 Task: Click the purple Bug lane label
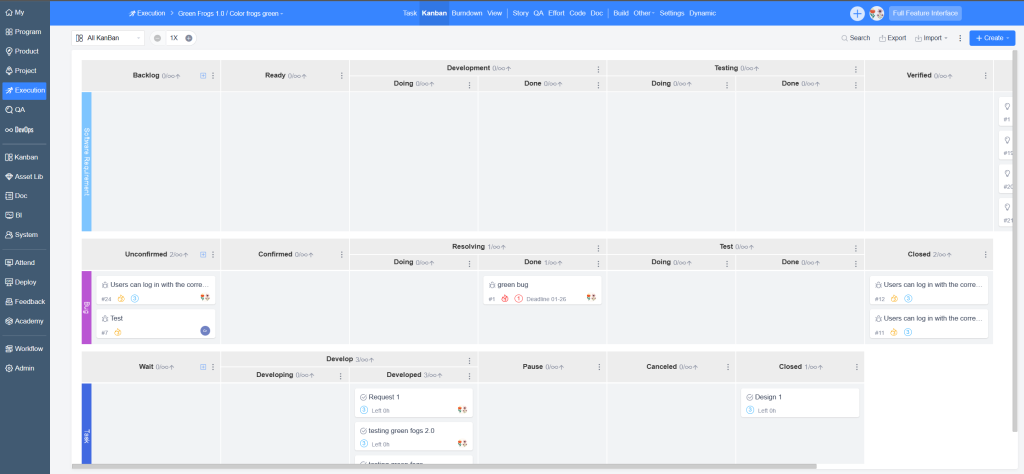pyautogui.click(x=87, y=307)
